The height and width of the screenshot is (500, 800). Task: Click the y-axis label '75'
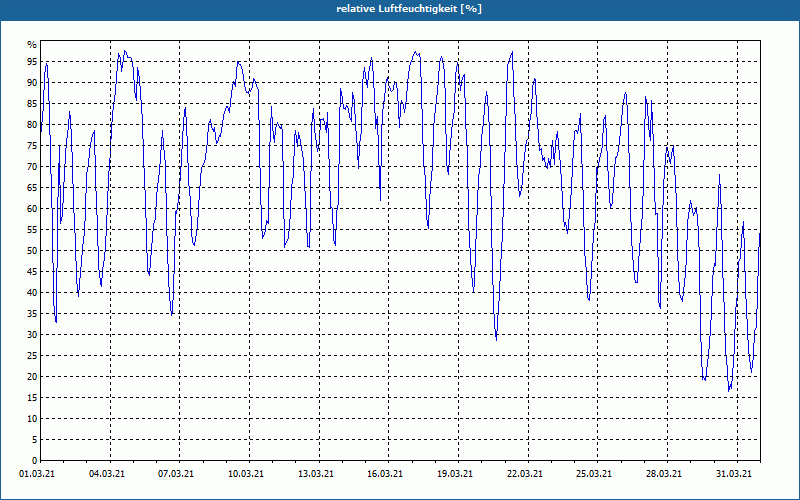[x=32, y=145]
